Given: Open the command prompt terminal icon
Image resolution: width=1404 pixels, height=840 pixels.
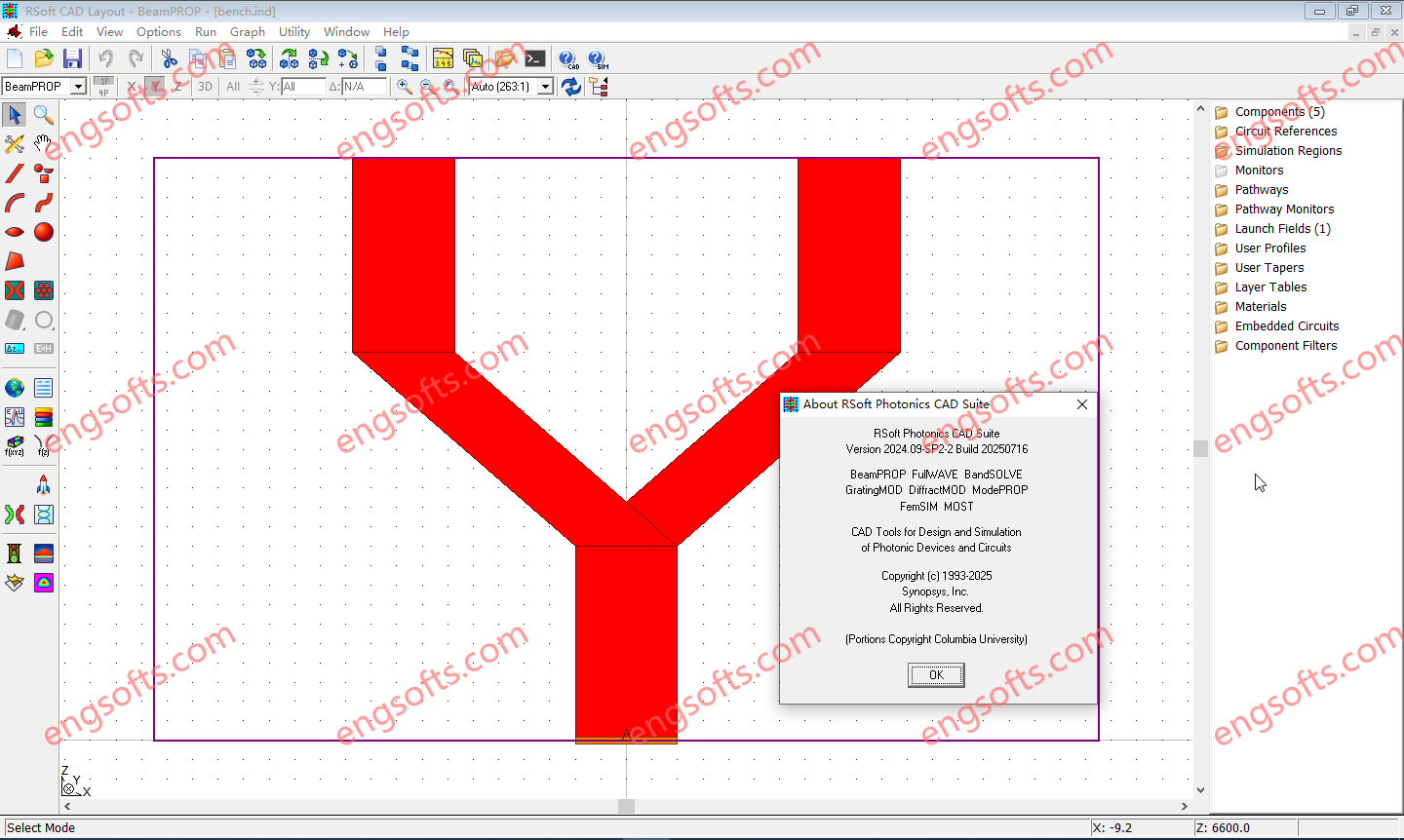Looking at the screenshot, I should click(x=534, y=58).
